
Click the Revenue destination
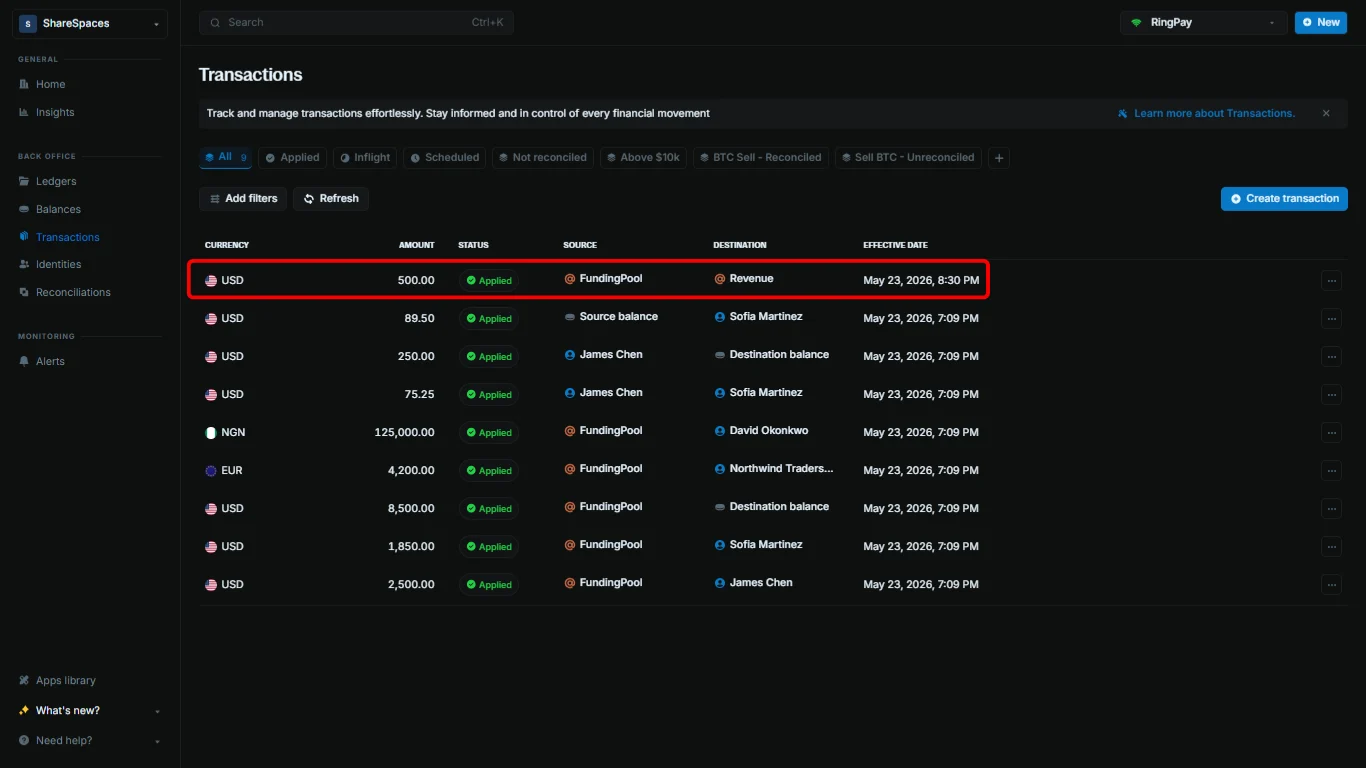(744, 278)
